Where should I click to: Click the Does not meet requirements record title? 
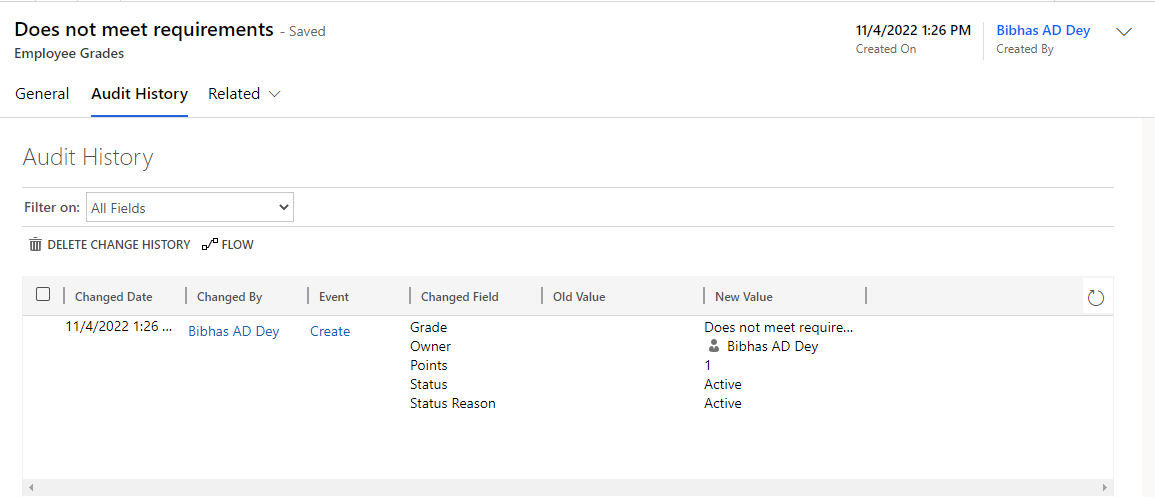click(x=144, y=29)
